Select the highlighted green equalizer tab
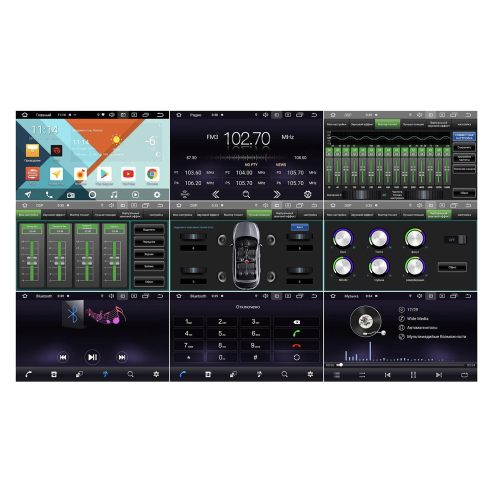The height and width of the screenshot is (500, 500). [x=387, y=124]
